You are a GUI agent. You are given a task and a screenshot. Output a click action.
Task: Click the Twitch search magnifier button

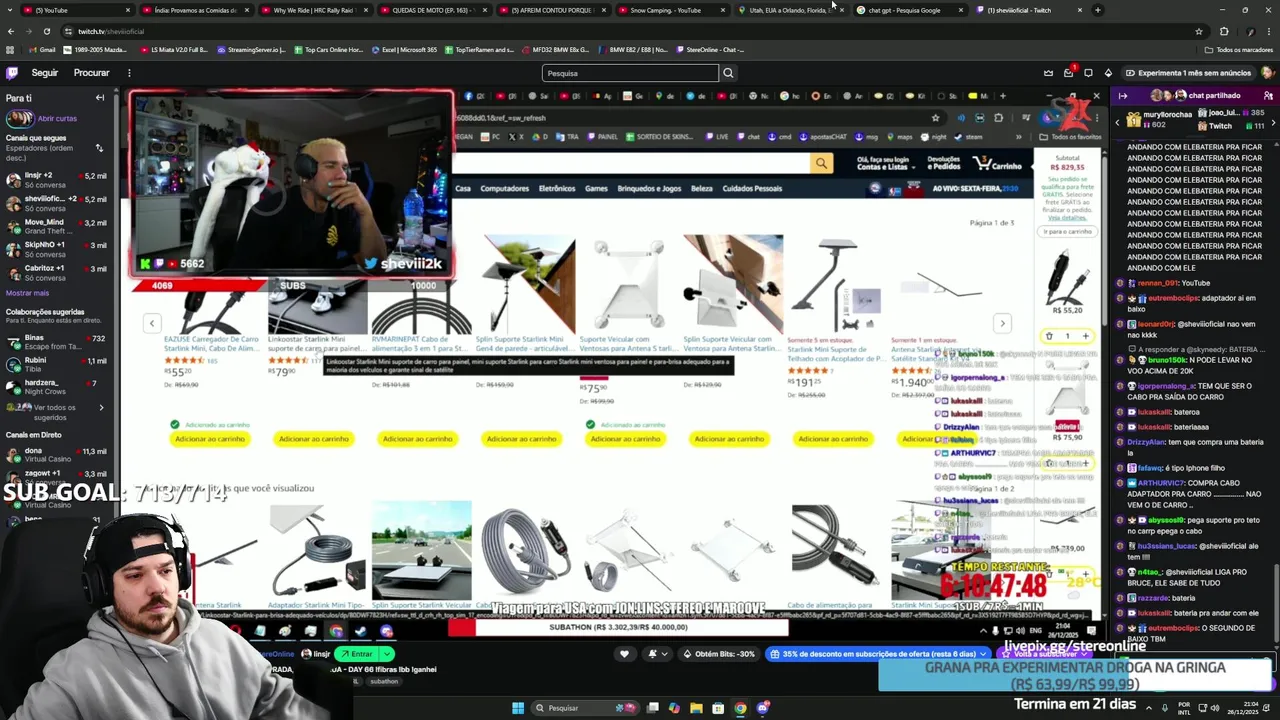click(728, 73)
